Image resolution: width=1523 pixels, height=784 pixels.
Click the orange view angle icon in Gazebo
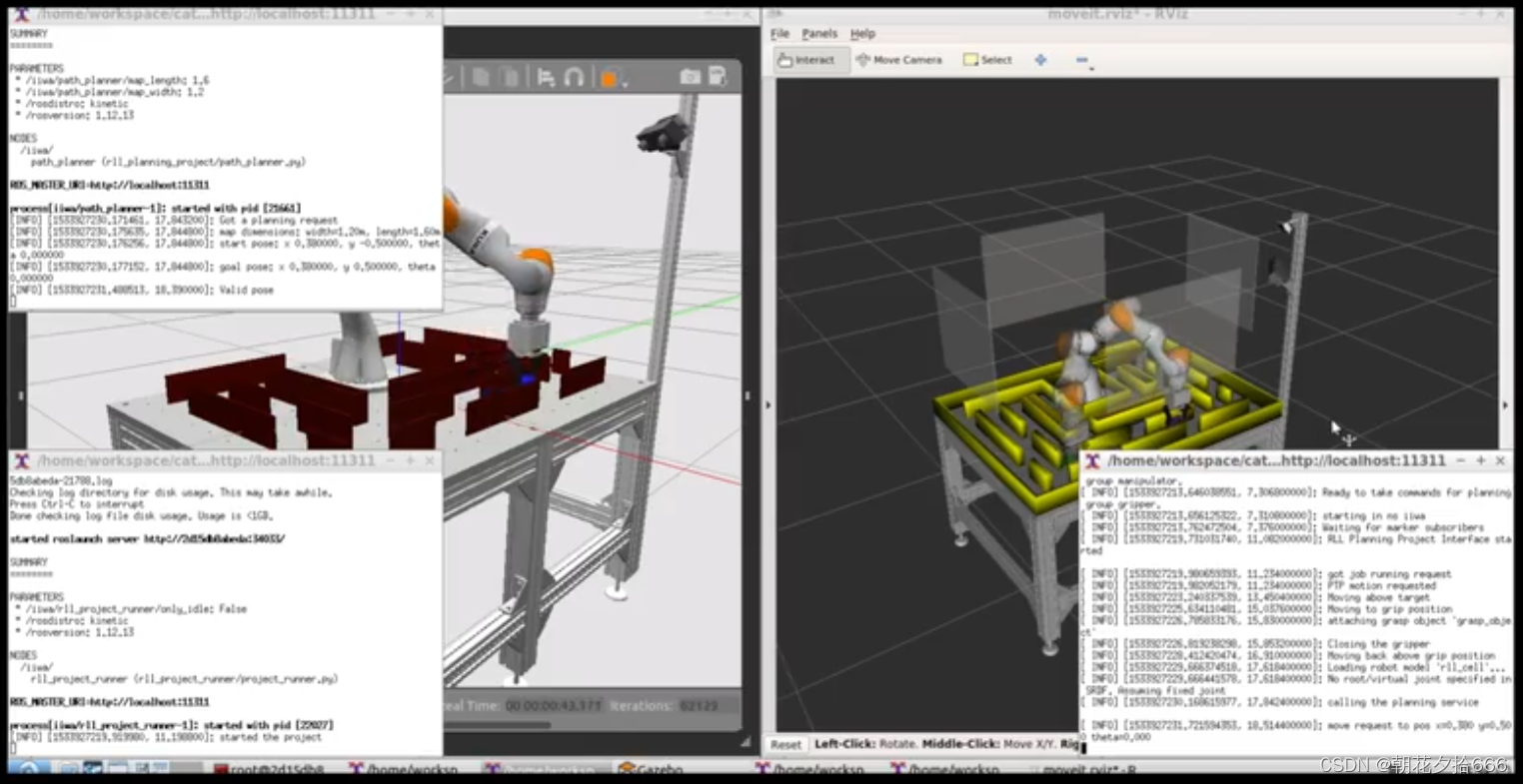pyautogui.click(x=608, y=78)
